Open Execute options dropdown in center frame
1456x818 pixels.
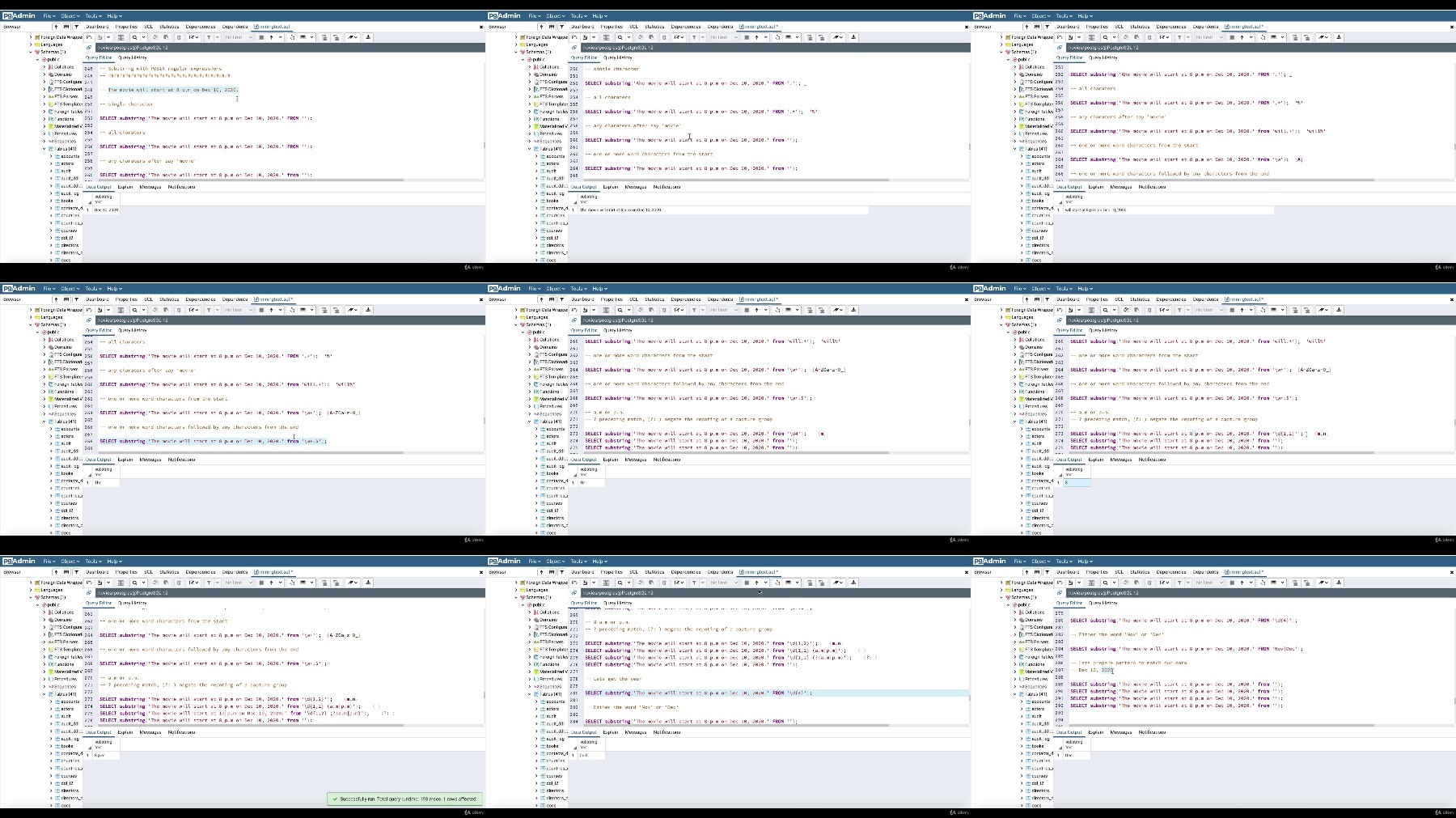coord(766,310)
